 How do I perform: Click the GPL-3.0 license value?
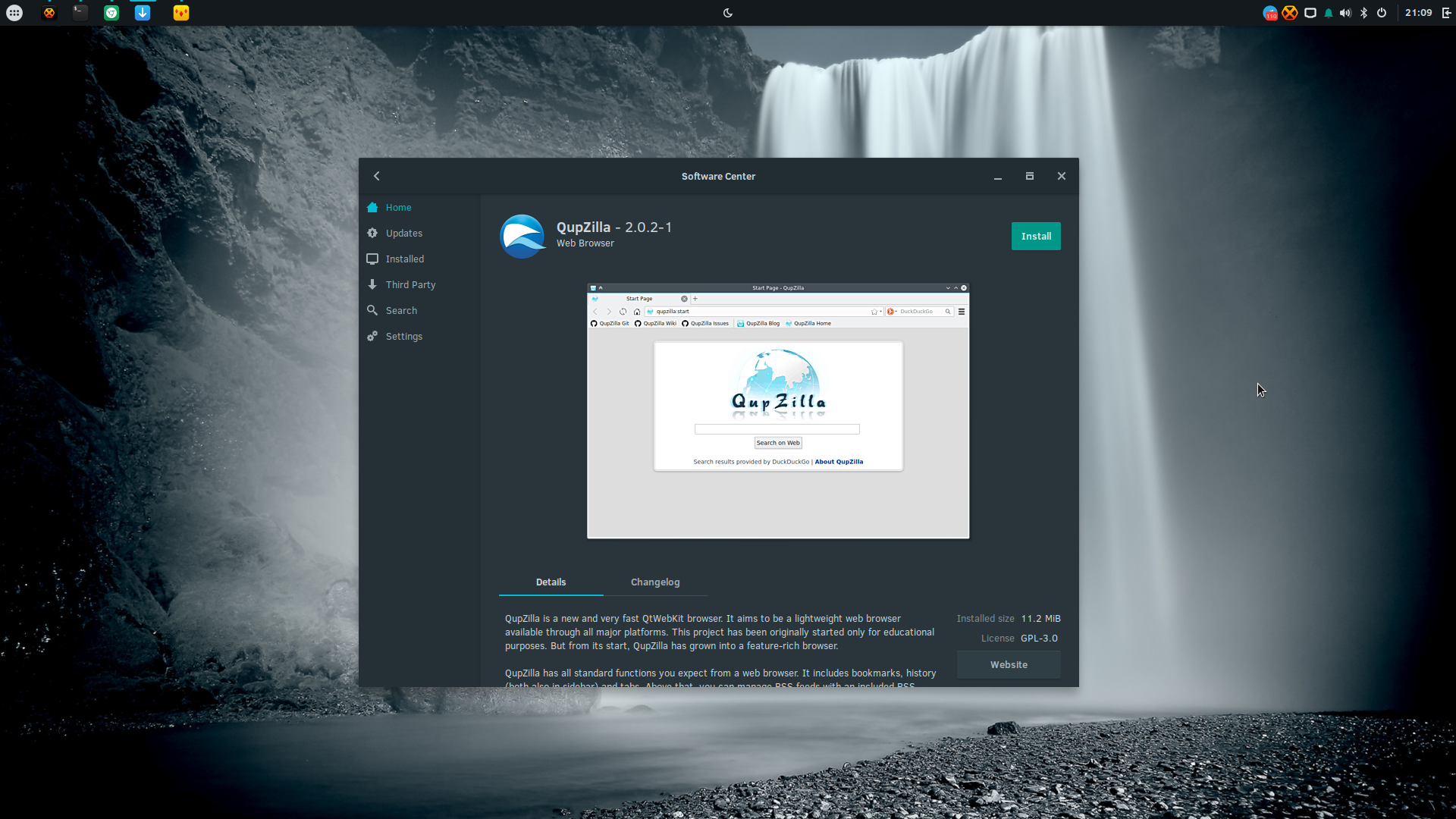tap(1039, 639)
